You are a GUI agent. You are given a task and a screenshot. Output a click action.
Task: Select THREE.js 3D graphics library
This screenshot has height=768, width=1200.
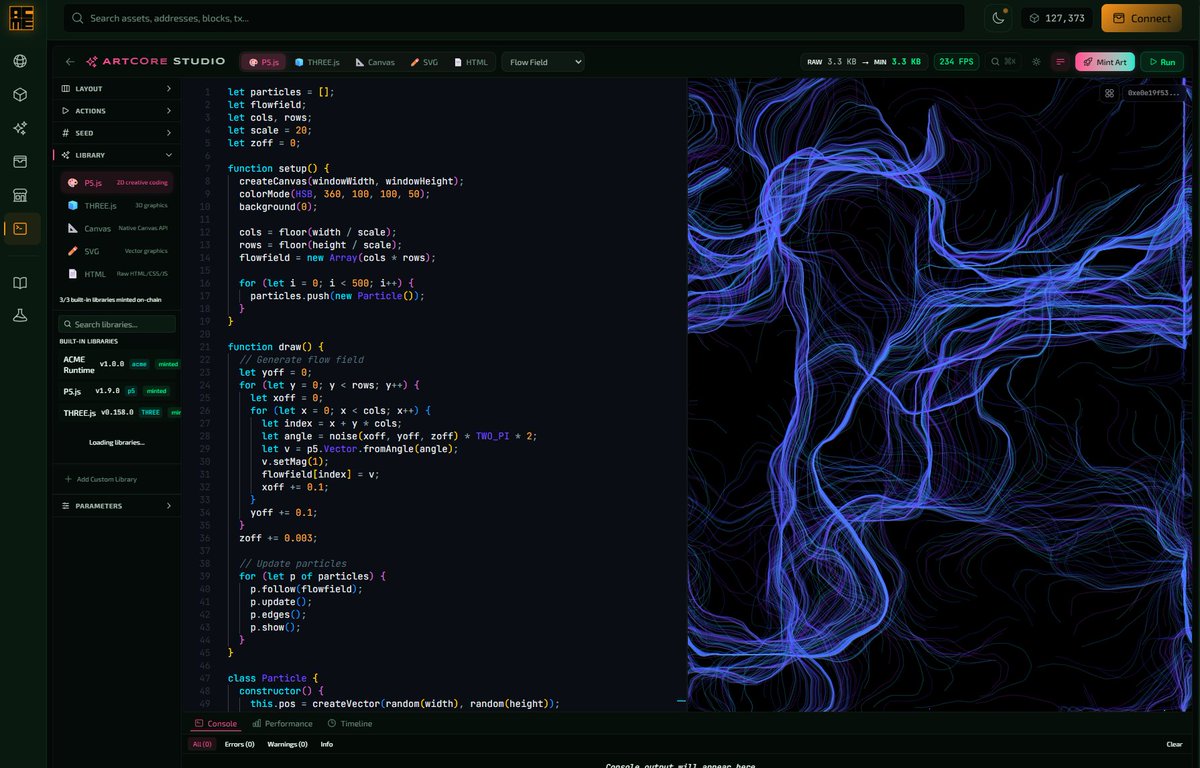(116, 205)
